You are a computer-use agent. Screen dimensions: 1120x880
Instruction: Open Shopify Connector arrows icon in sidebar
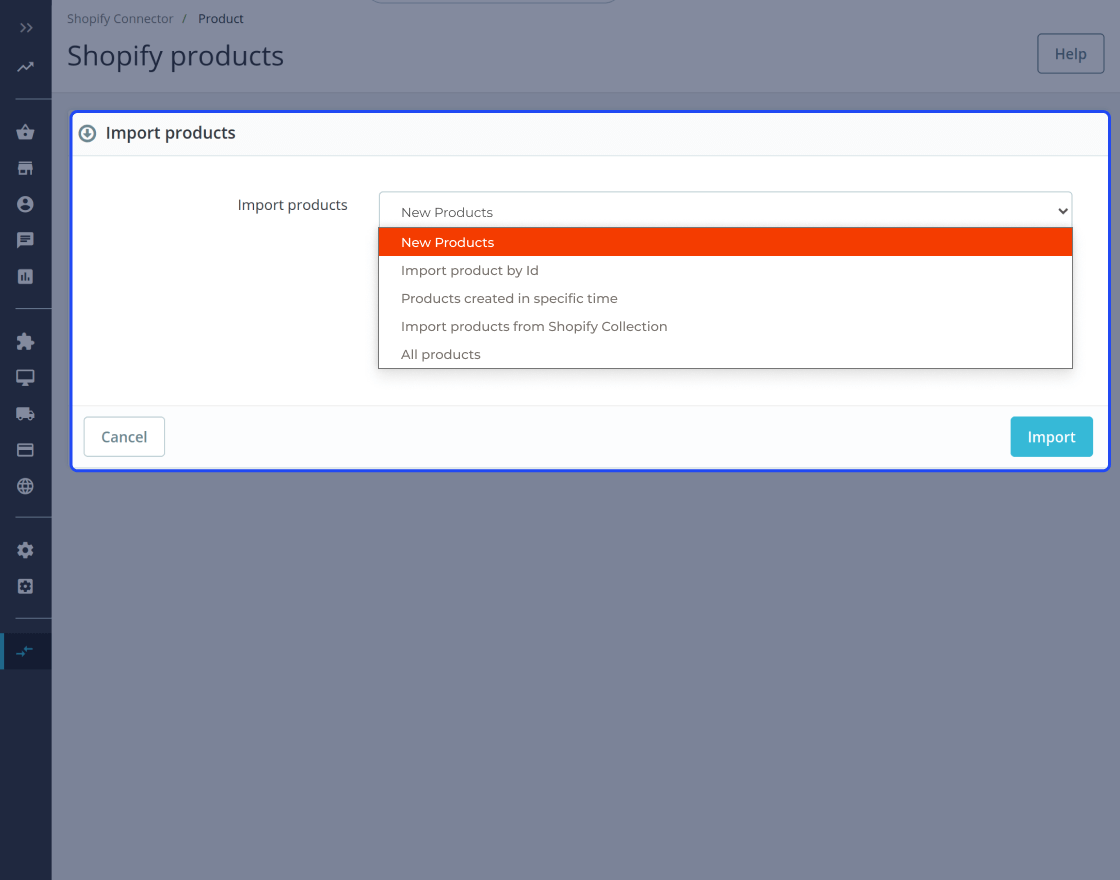pos(25,651)
